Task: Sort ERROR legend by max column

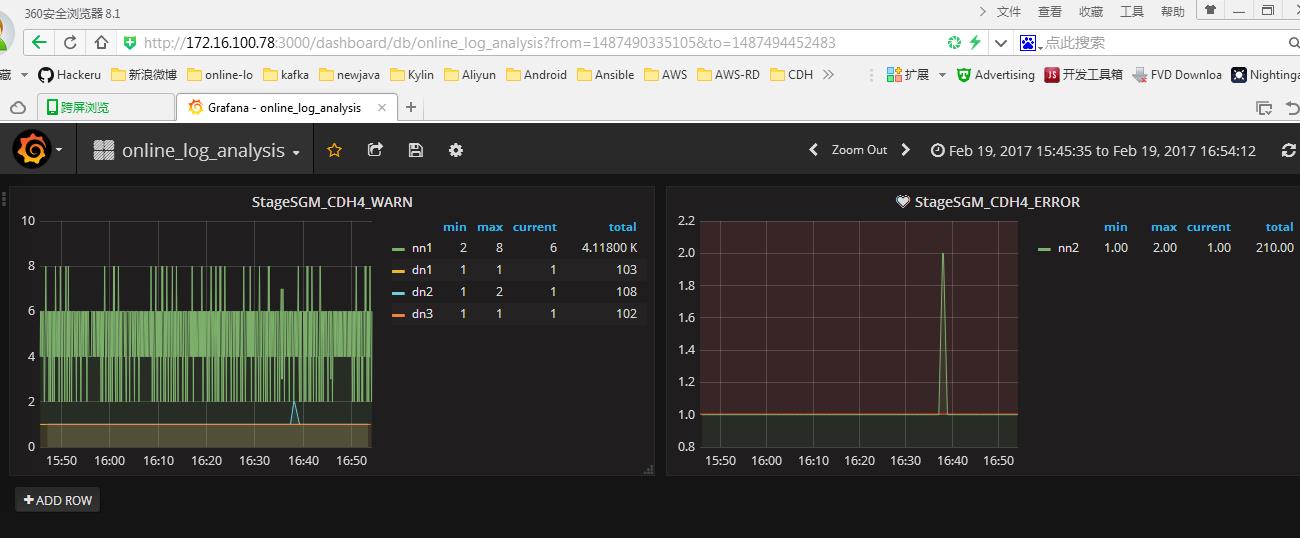Action: [x=1164, y=227]
